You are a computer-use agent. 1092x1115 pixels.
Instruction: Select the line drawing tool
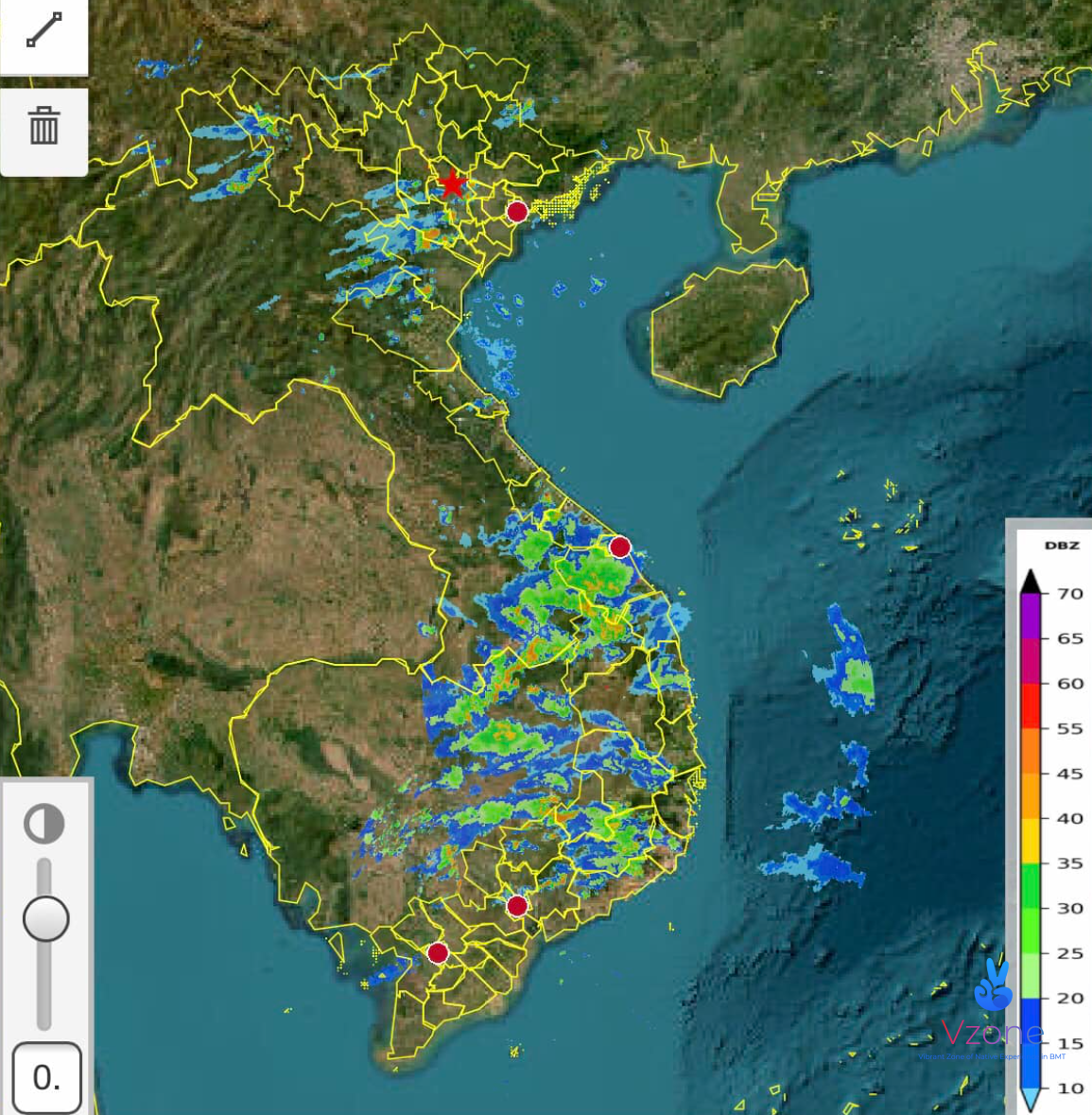(x=43, y=30)
